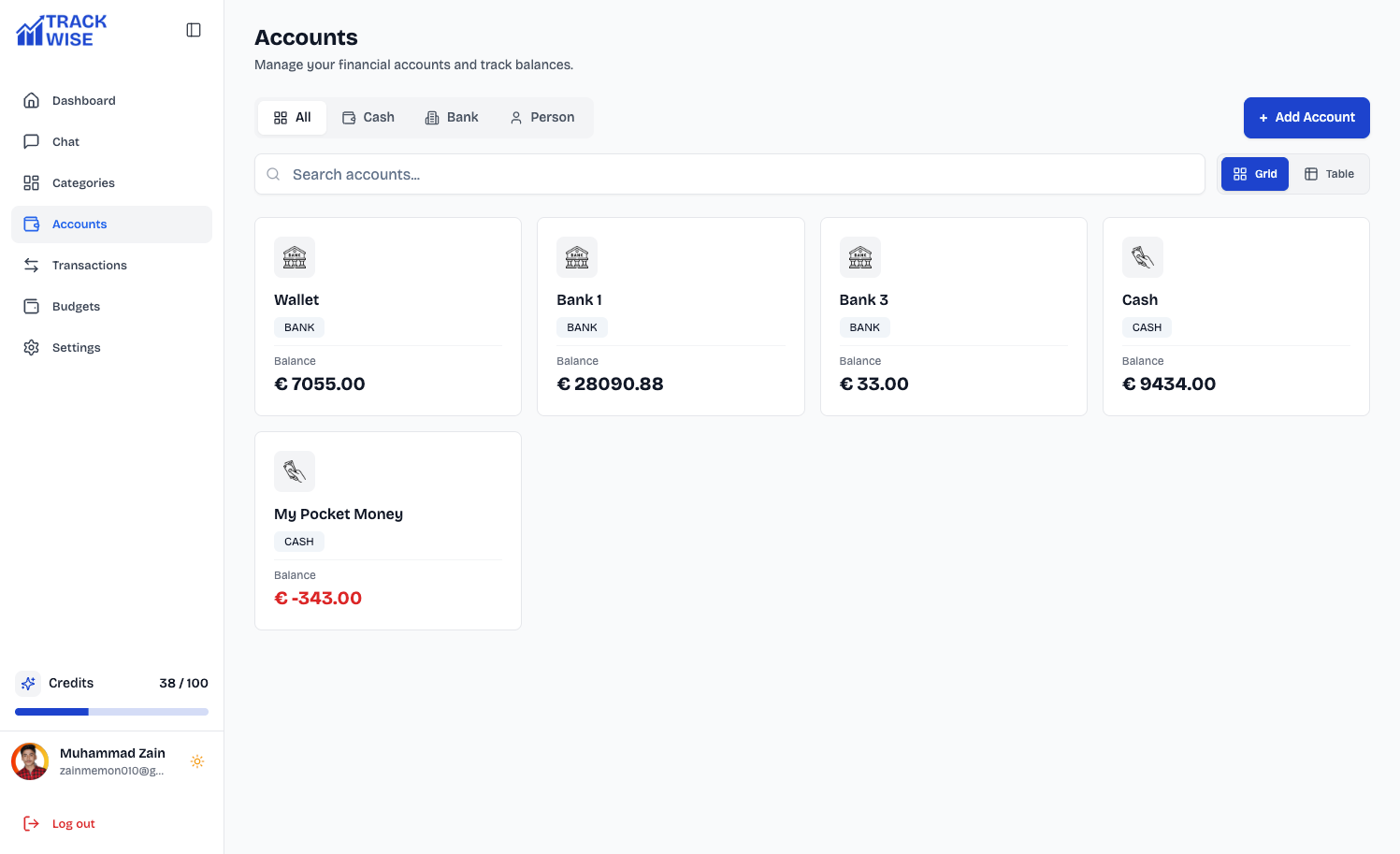The image size is (1400, 854).
Task: Open the Budgets section
Action: click(x=77, y=306)
